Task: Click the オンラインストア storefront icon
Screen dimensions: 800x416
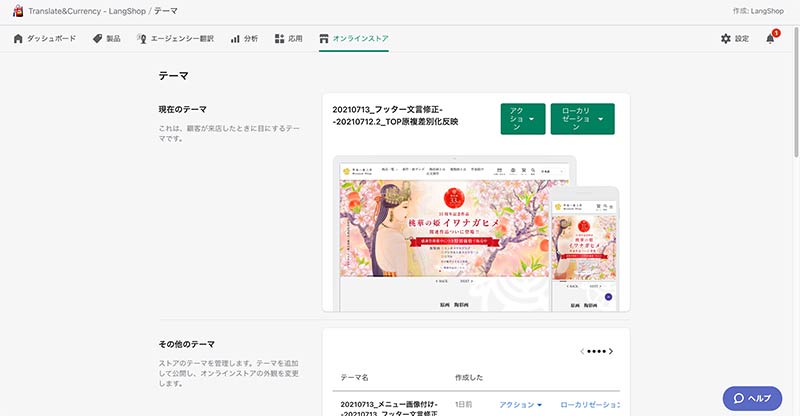Action: click(323, 39)
